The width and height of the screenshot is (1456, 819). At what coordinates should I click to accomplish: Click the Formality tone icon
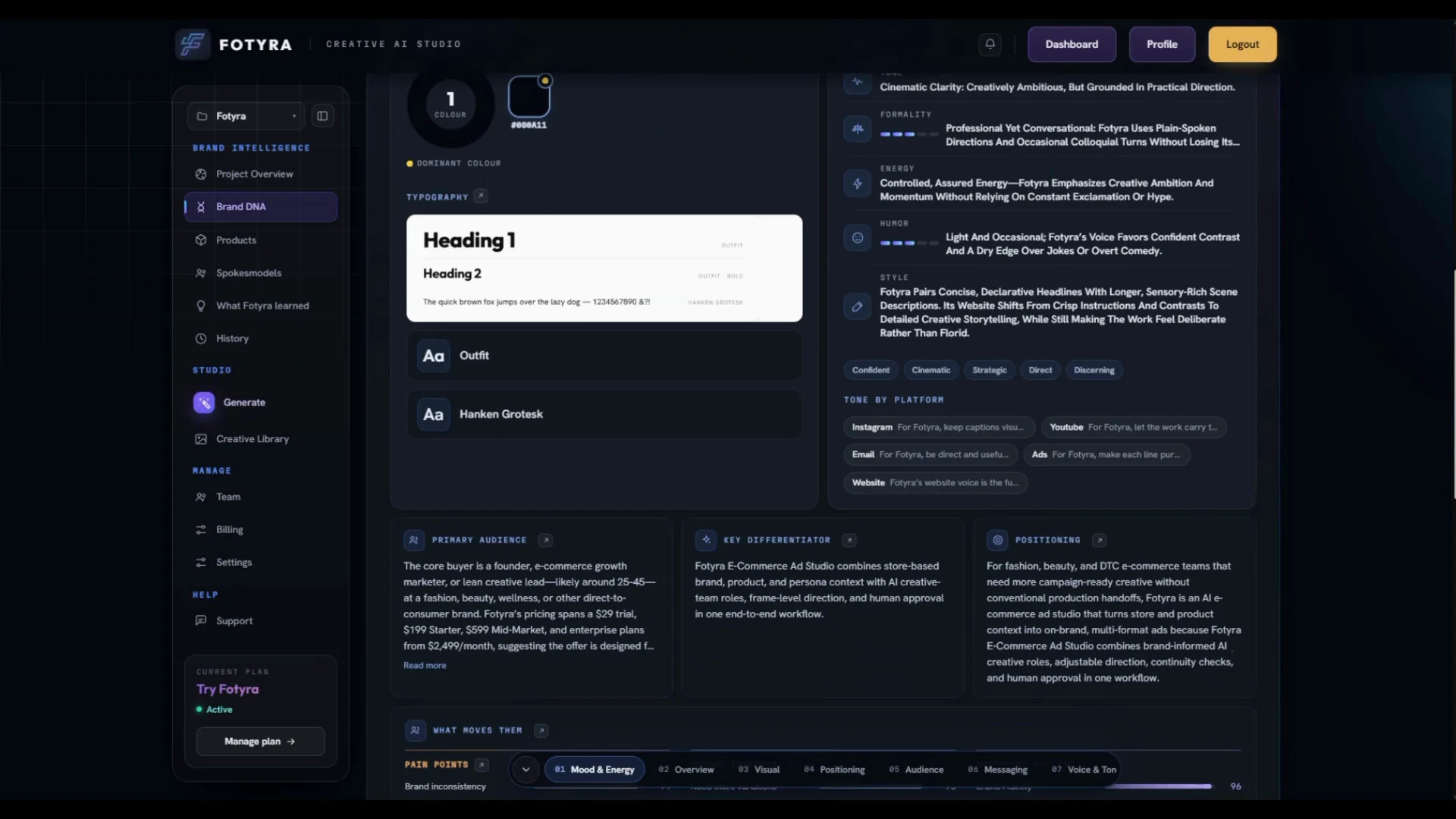[858, 129]
